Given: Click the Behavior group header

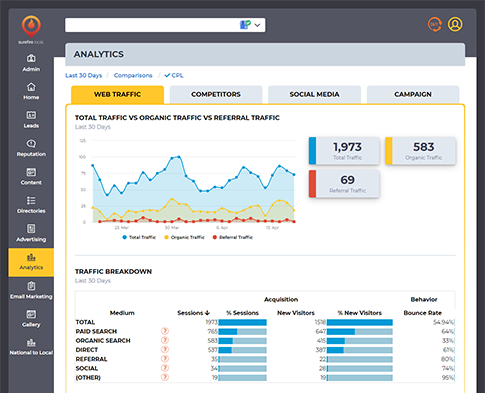Looking at the screenshot, I should (x=424, y=299).
